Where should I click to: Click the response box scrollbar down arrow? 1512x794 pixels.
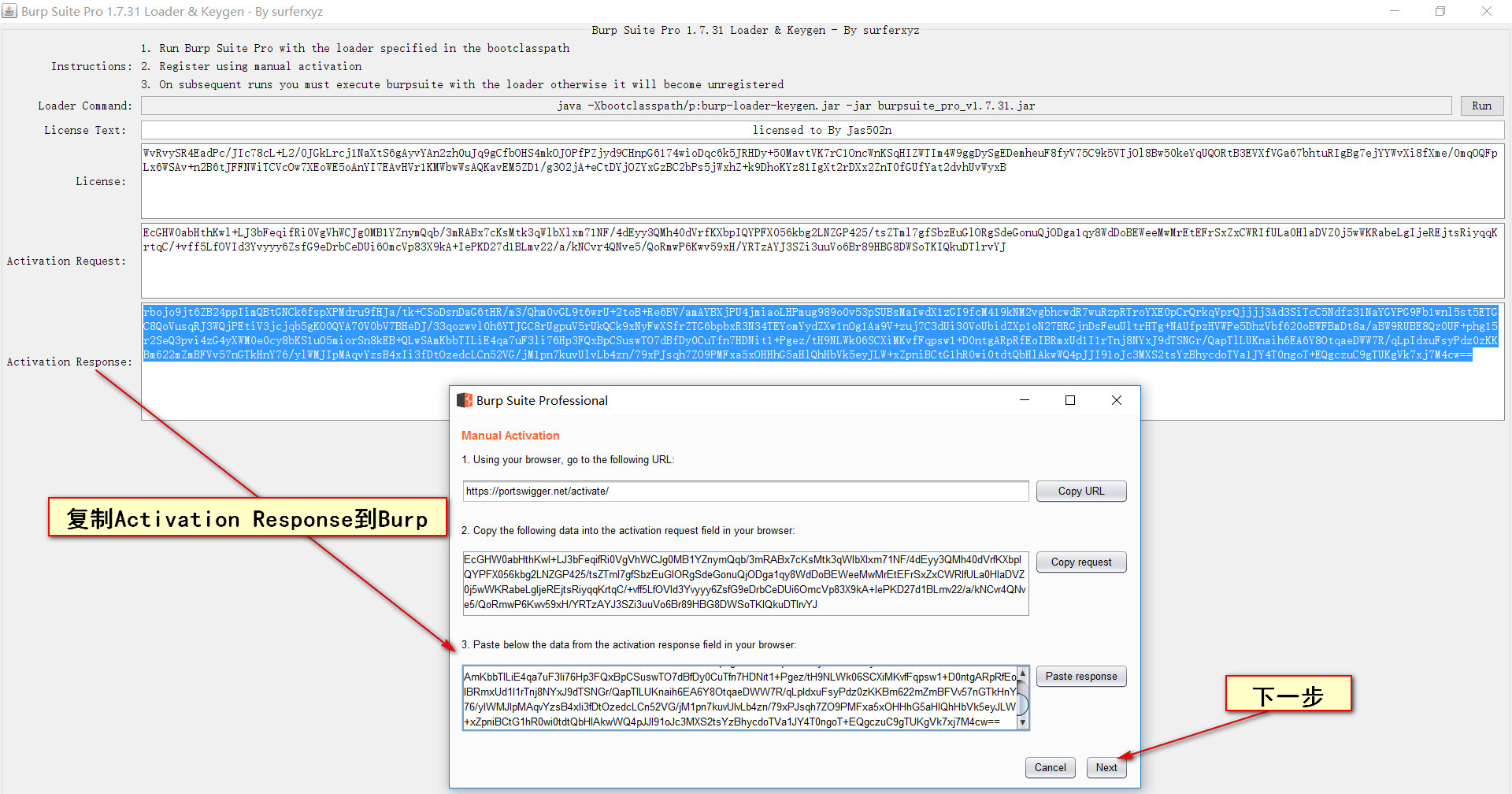(1023, 722)
